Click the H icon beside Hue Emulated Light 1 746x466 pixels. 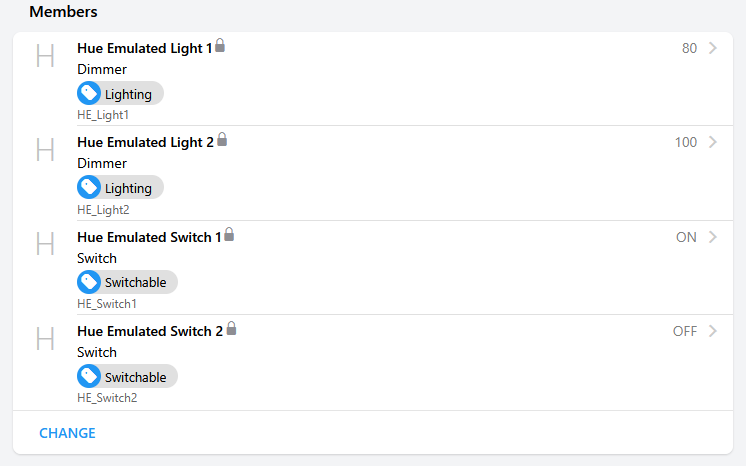[x=45, y=56]
